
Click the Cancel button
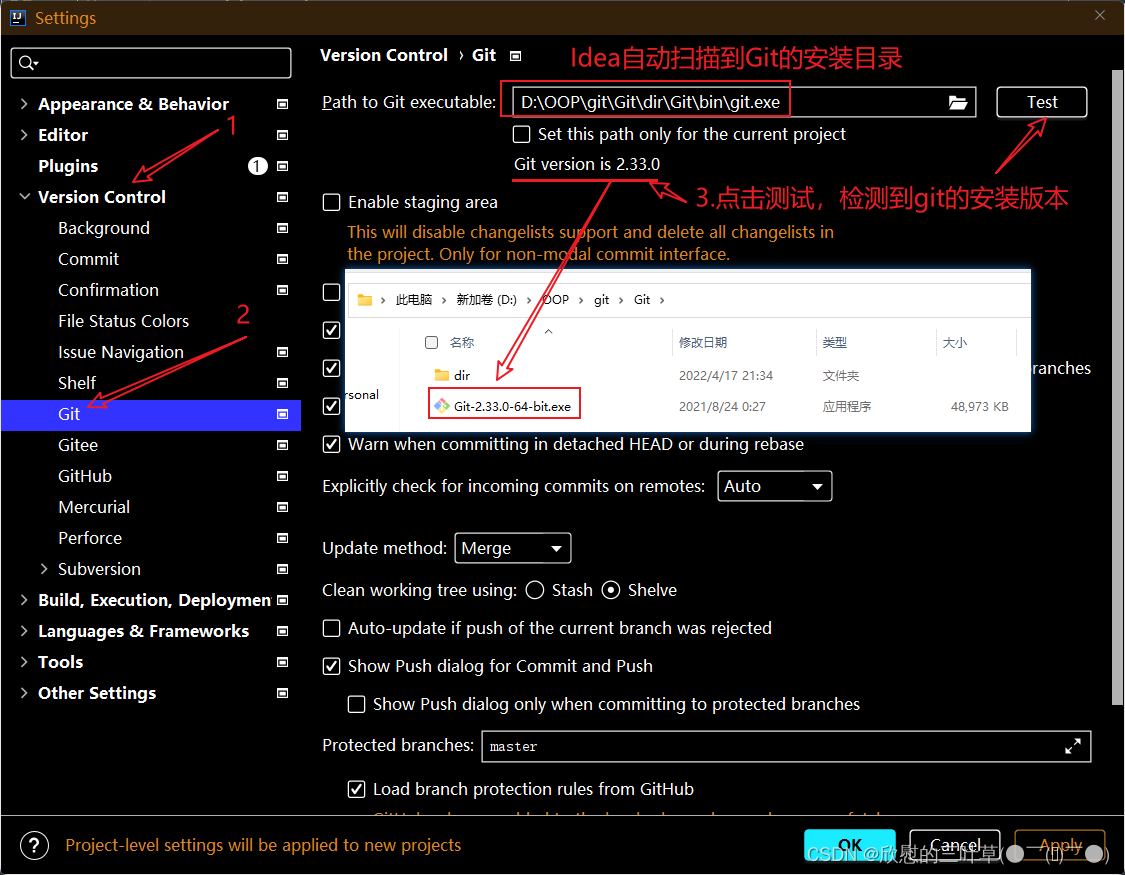(954, 846)
